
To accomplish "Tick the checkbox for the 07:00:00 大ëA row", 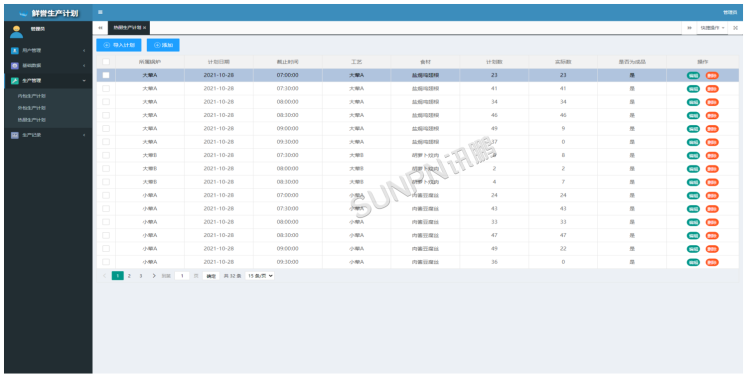I will pos(106,75).
